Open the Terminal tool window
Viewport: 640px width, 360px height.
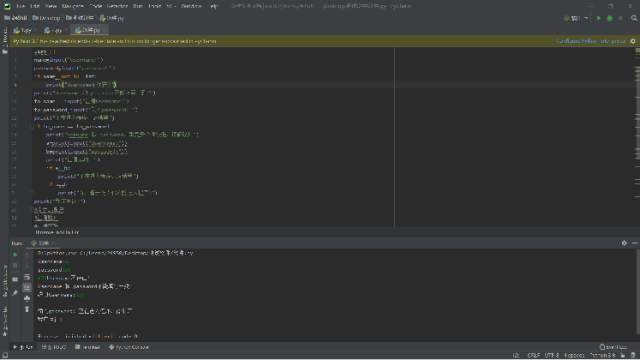pos(88,347)
